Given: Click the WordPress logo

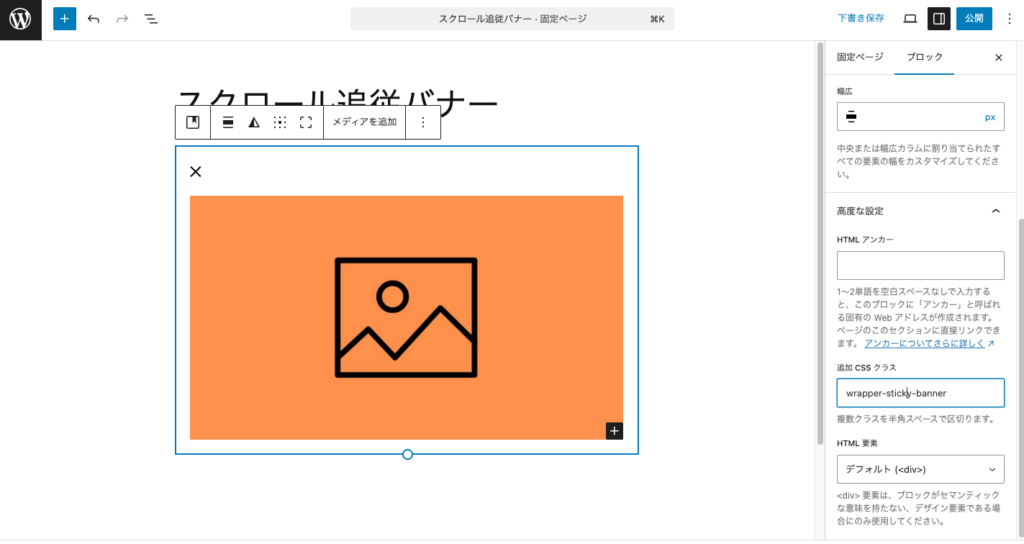Looking at the screenshot, I should click(x=20, y=19).
